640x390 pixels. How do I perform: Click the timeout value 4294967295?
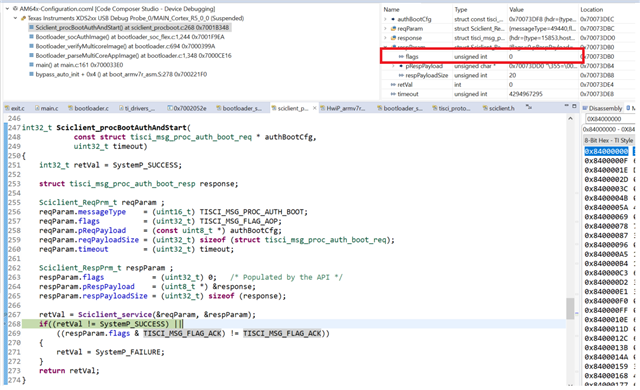tap(526, 94)
